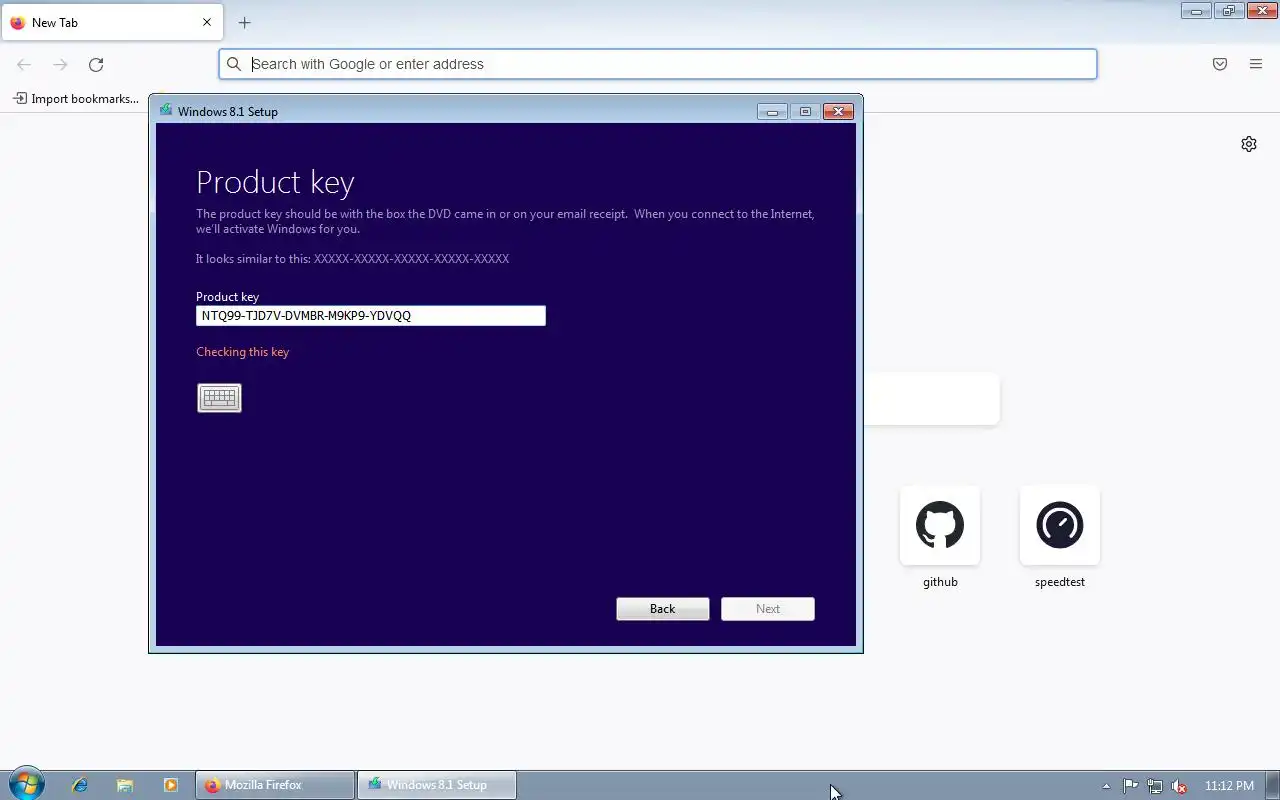The image size is (1280, 800).
Task: Focus the Product key input field
Action: point(371,316)
